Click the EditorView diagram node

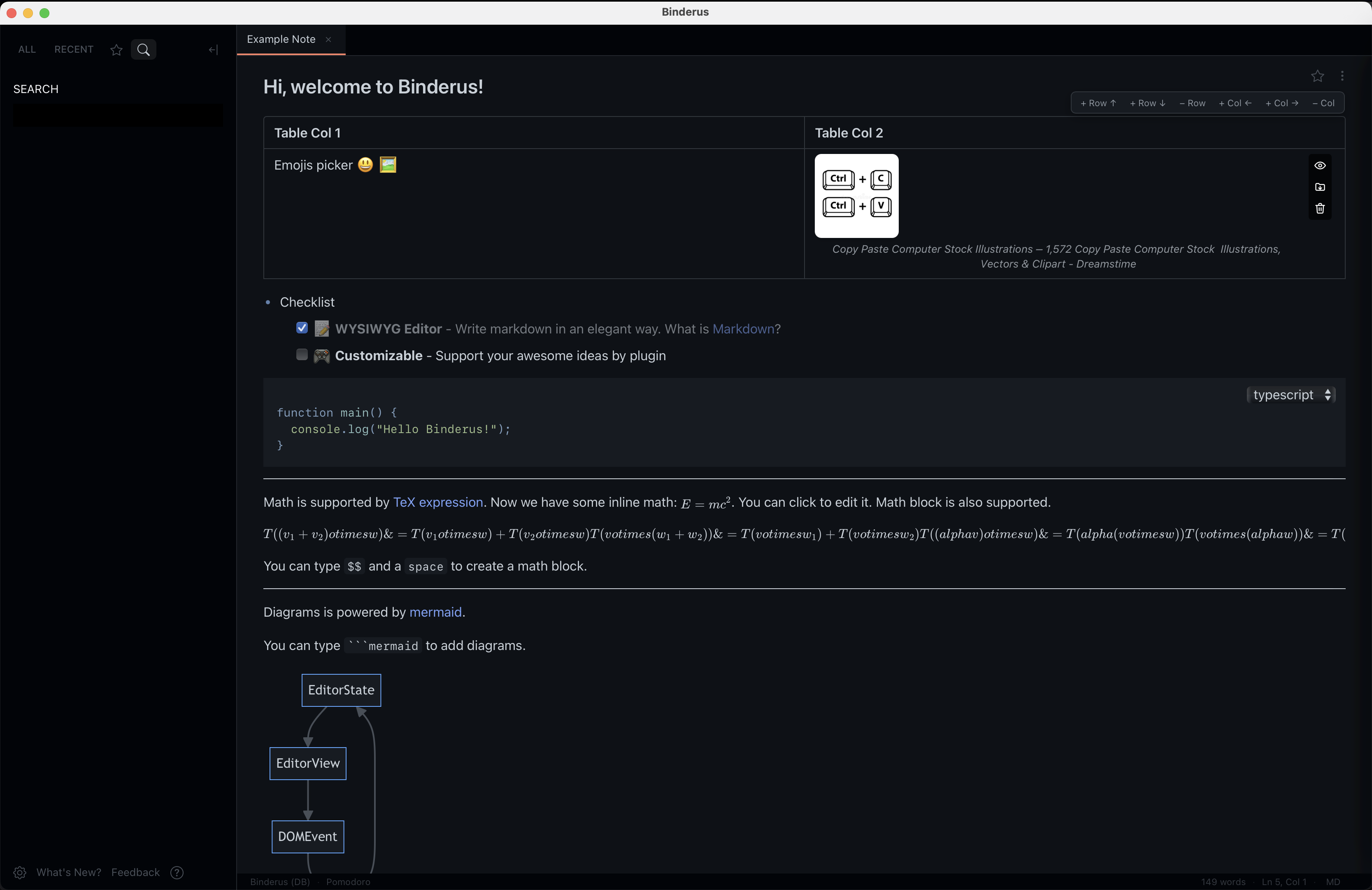click(308, 763)
